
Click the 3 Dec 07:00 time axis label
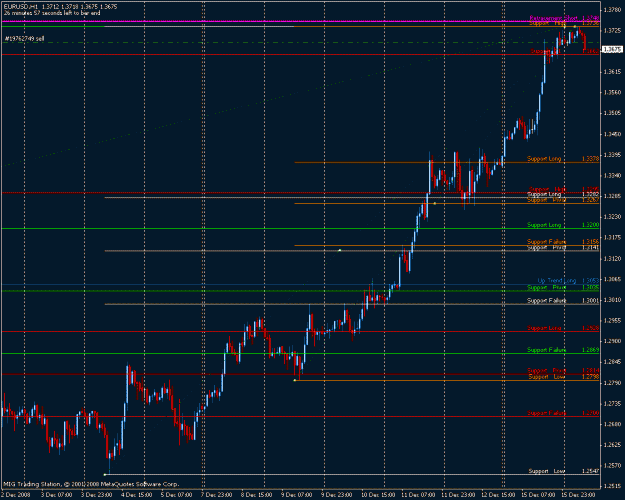tap(57, 495)
